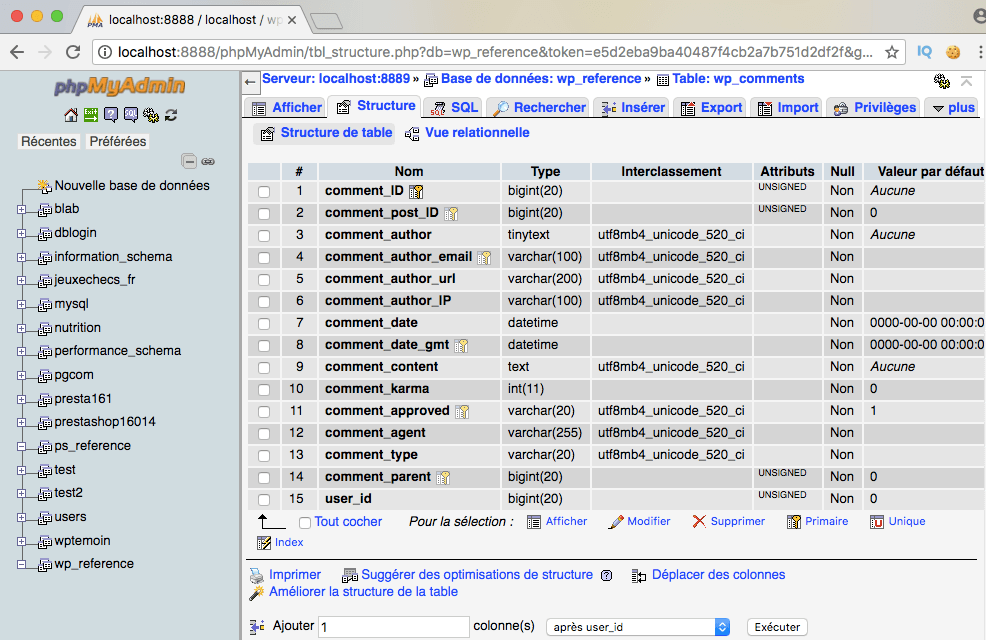The width and height of the screenshot is (986, 640).
Task: Click the help question mark after Suggérer
Action: 606,575
